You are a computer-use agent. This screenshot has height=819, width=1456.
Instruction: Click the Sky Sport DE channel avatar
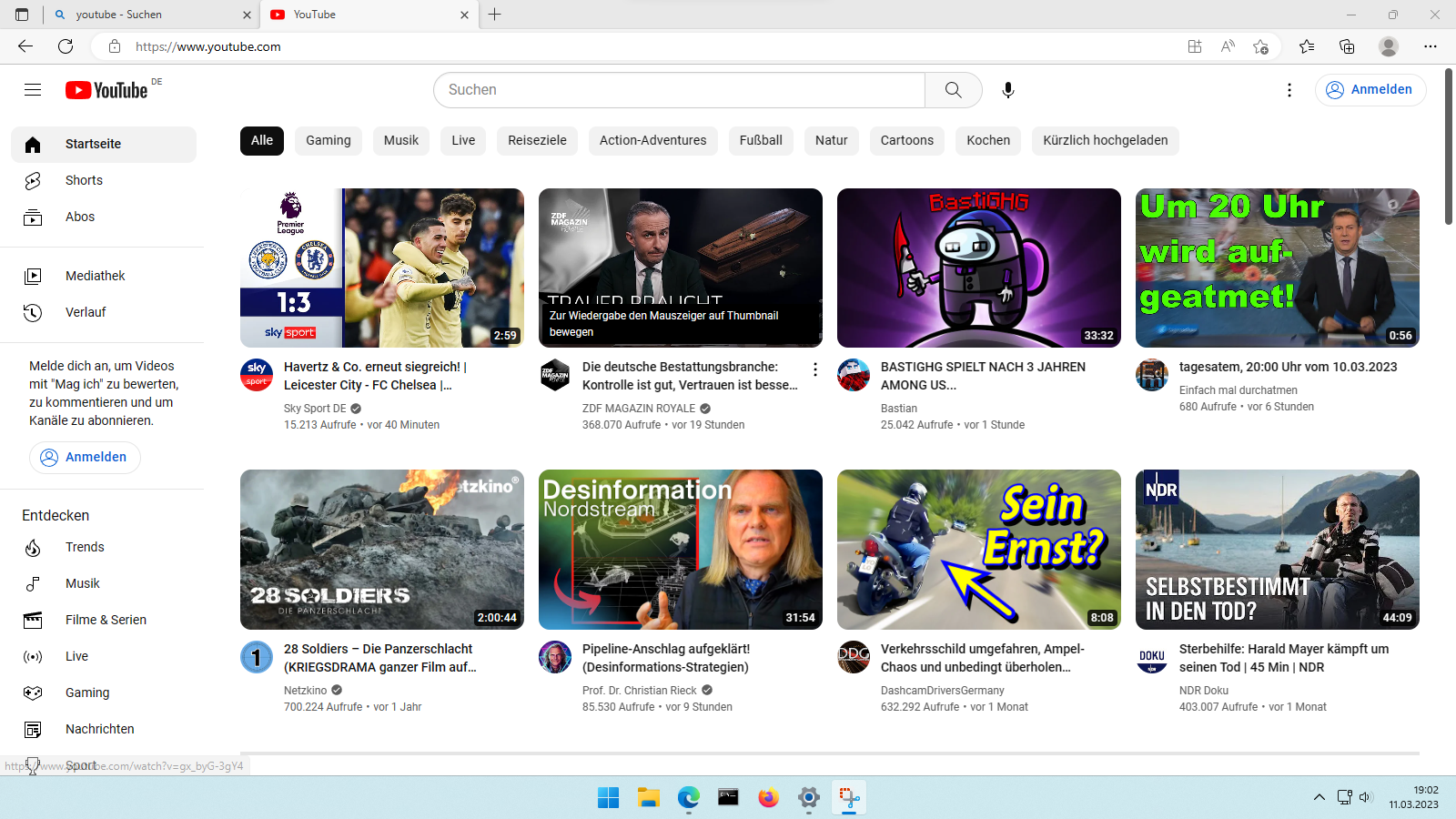click(257, 374)
